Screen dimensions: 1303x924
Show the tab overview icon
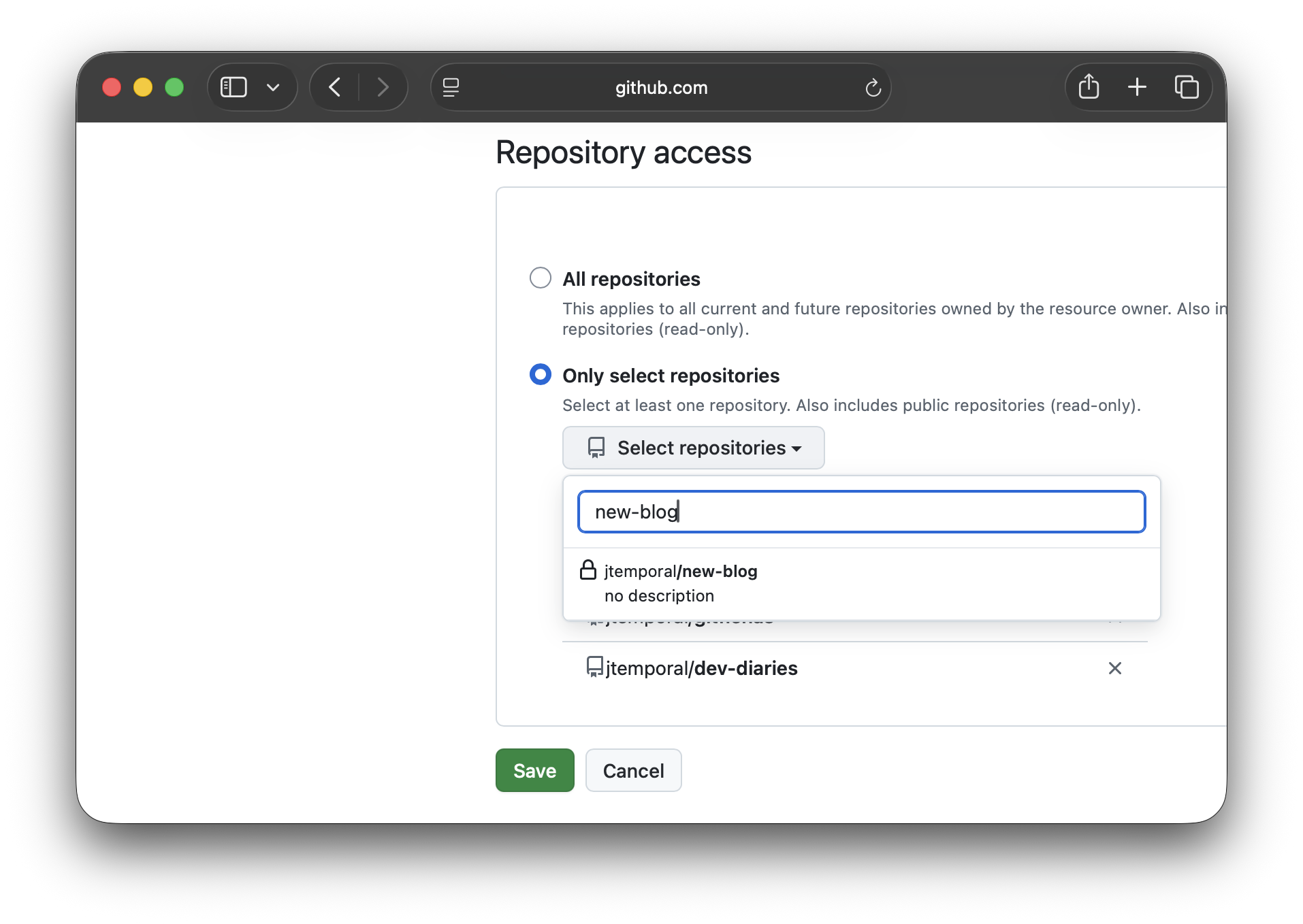1187,87
